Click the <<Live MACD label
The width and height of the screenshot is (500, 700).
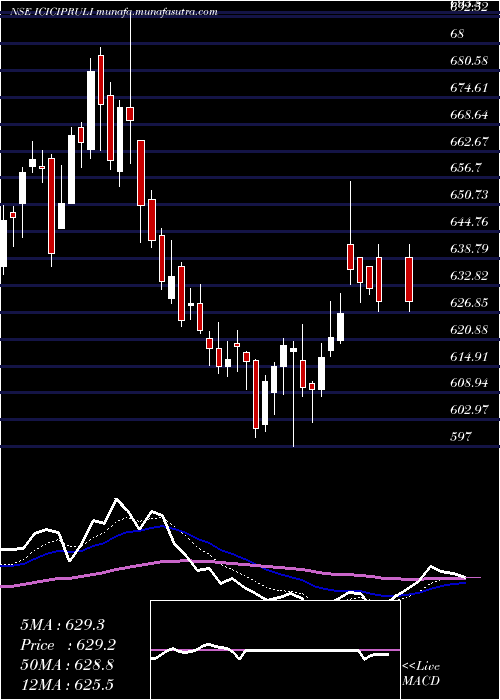[x=421, y=673]
